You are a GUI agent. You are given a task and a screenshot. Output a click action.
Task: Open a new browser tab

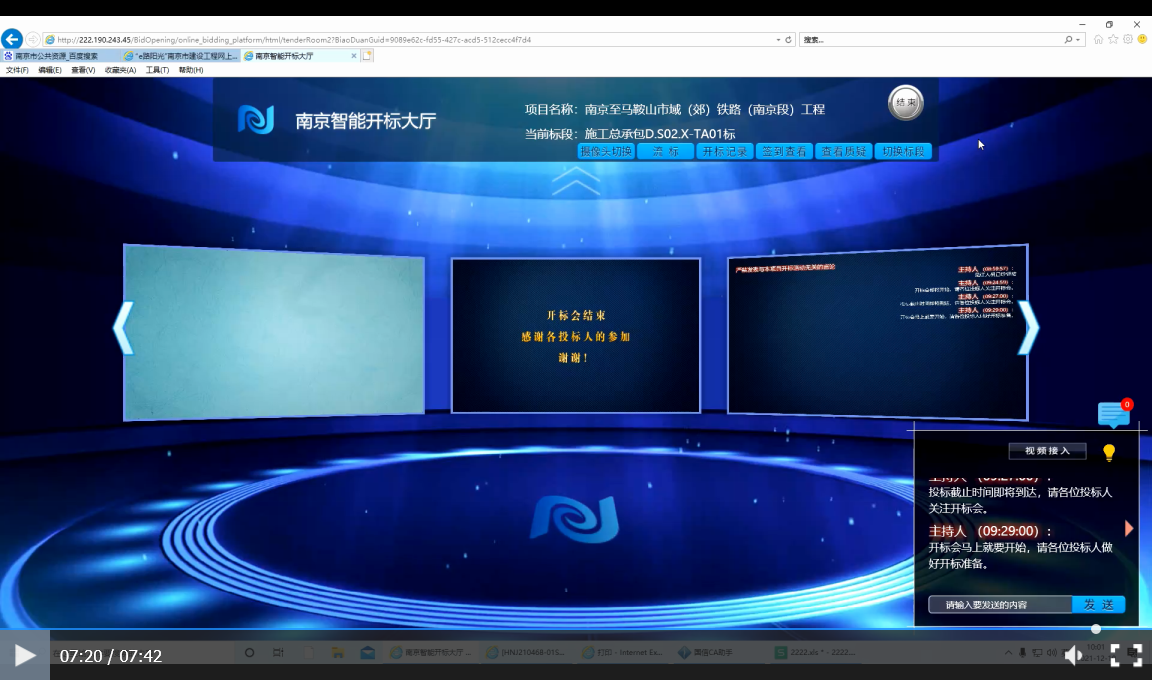click(367, 56)
